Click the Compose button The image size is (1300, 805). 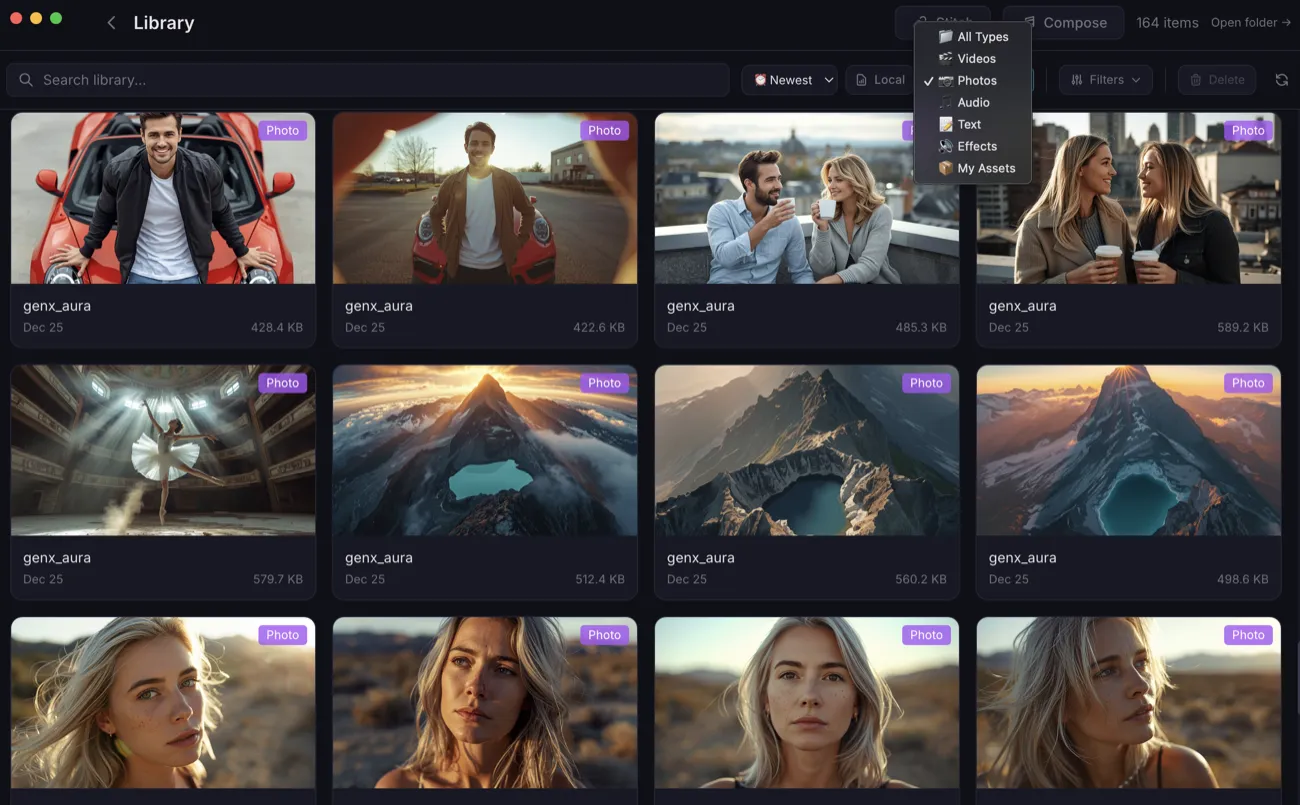[x=1064, y=21]
